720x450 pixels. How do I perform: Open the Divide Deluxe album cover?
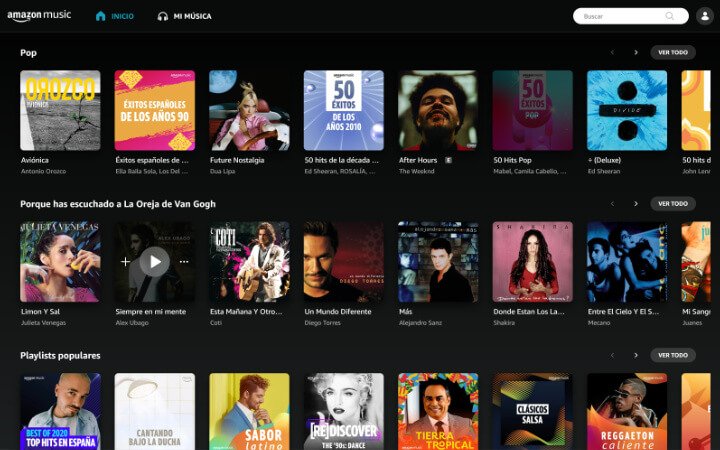tap(627, 110)
